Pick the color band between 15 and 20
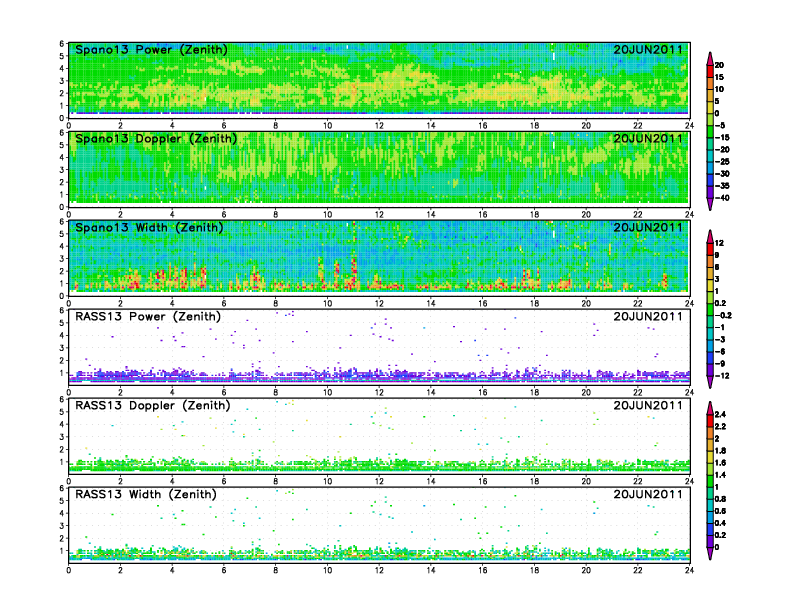Viewport: 792px width, 612px height. [x=711, y=71]
